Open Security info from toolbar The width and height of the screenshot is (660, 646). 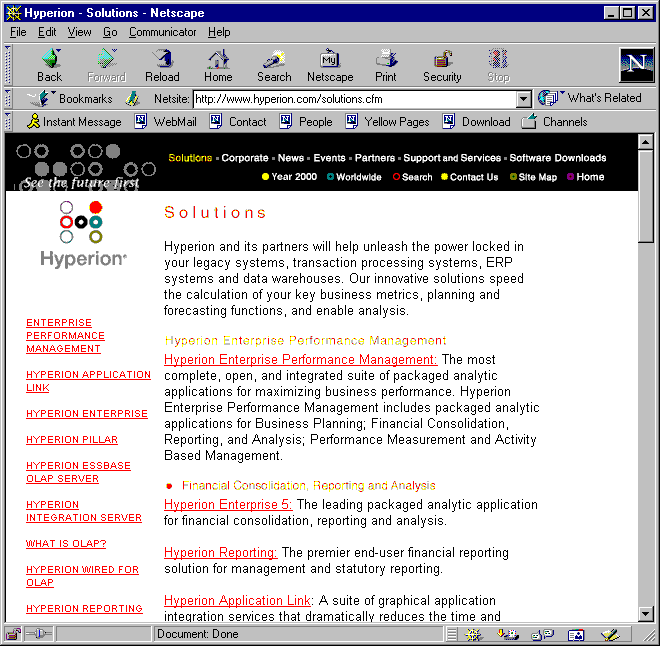tap(442, 65)
